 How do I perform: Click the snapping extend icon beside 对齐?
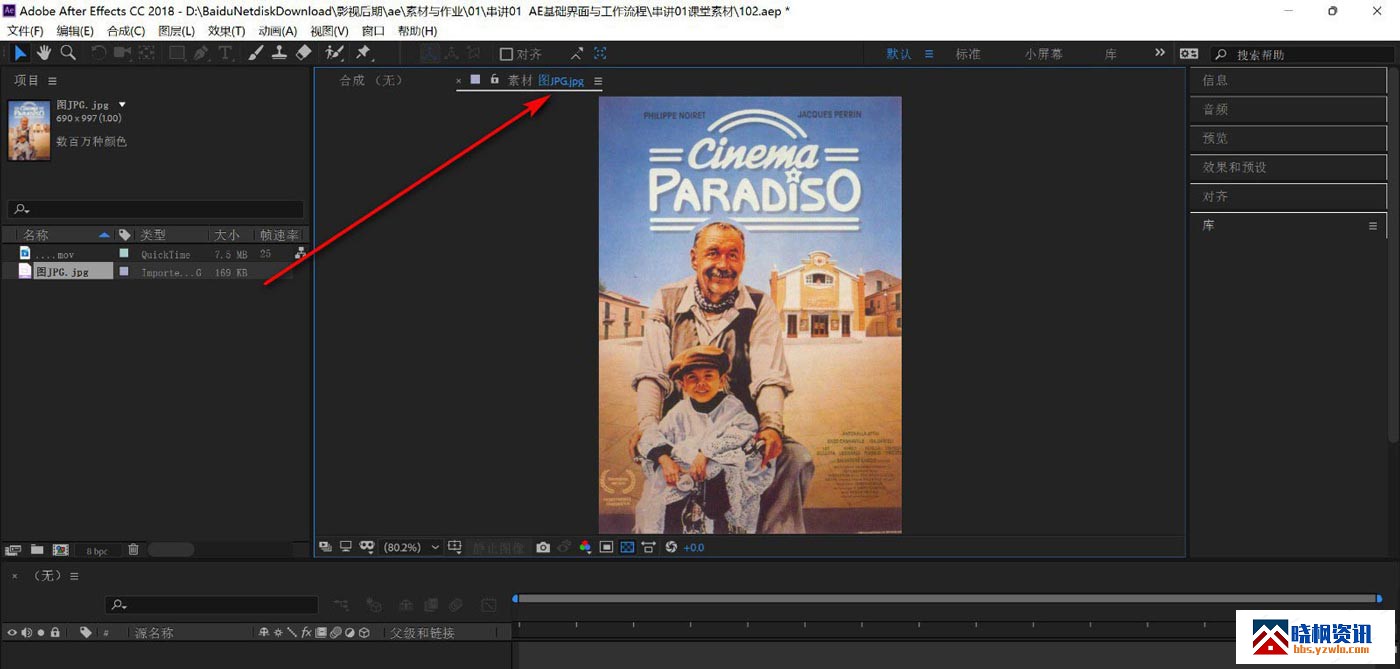[577, 54]
